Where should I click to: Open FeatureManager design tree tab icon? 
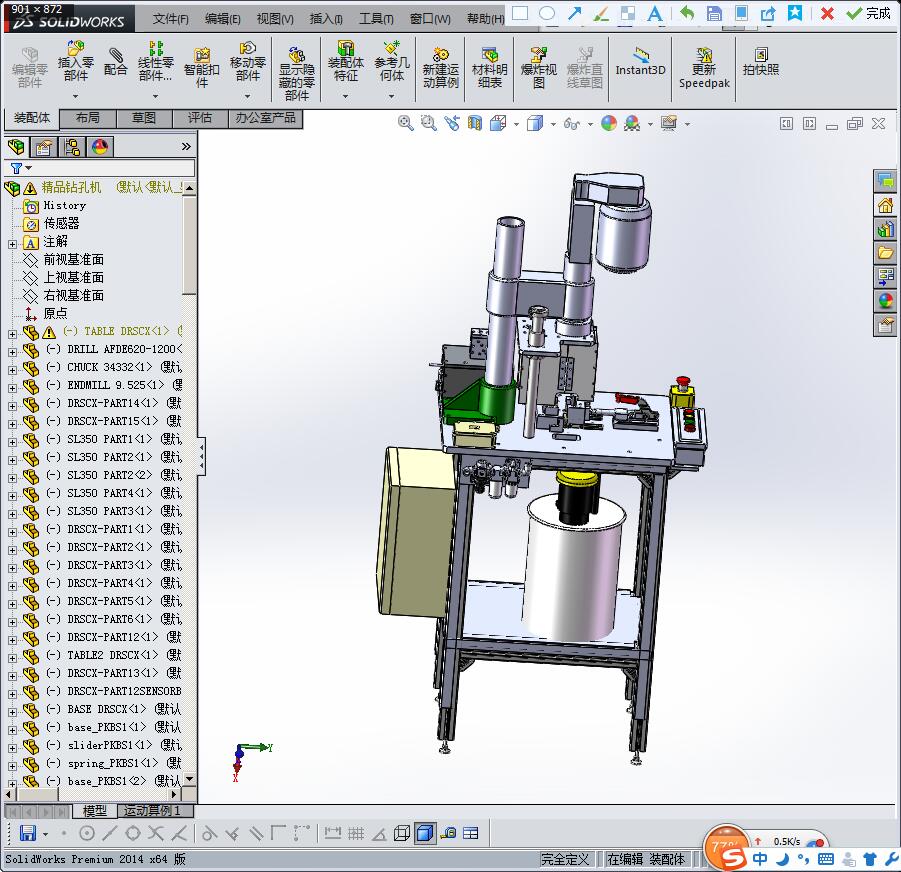(16, 147)
